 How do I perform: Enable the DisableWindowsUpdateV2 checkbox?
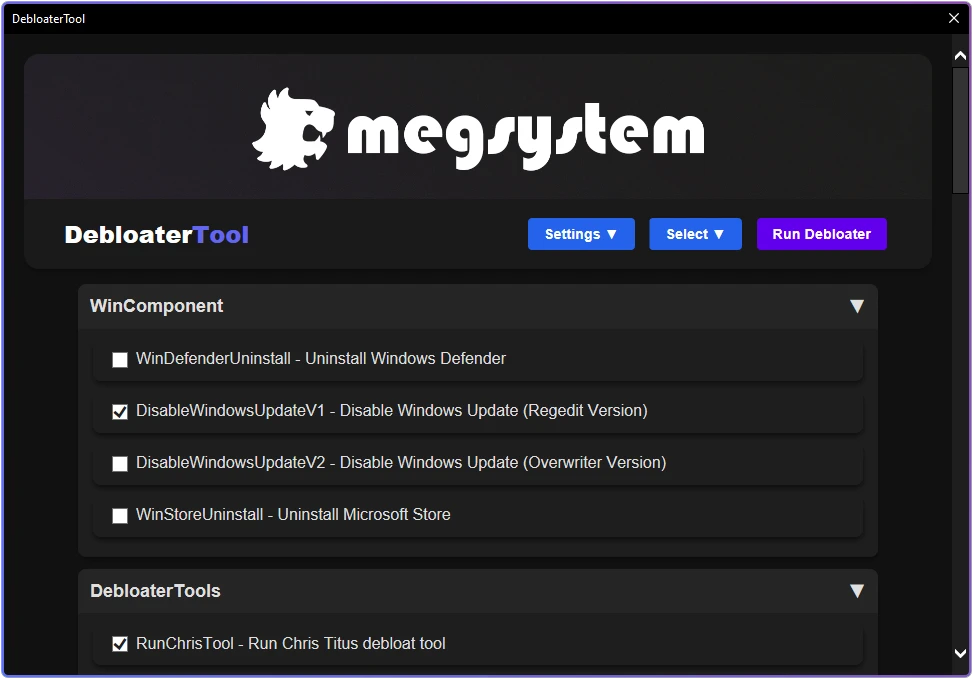[120, 464]
